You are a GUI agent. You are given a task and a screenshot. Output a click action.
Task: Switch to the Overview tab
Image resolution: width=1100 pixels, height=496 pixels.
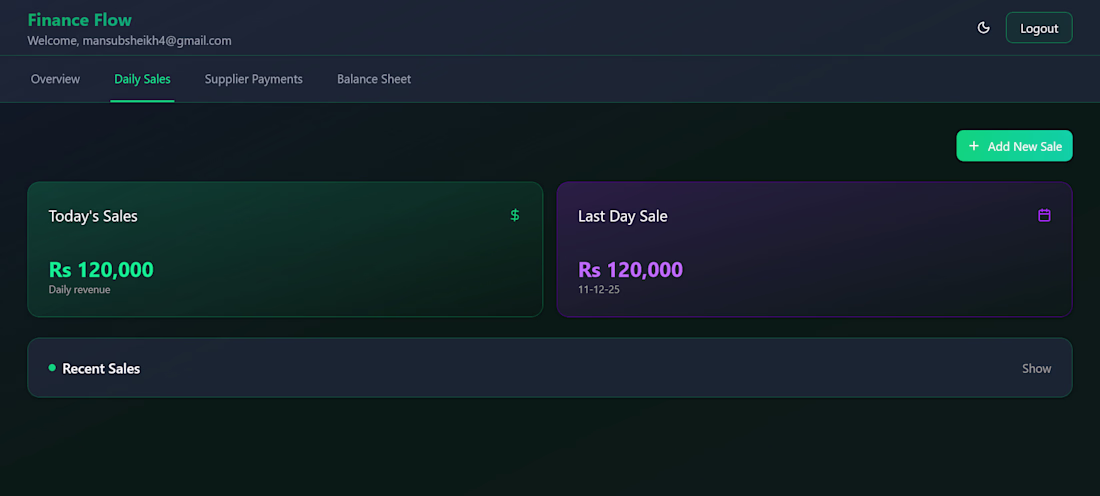[x=55, y=79]
